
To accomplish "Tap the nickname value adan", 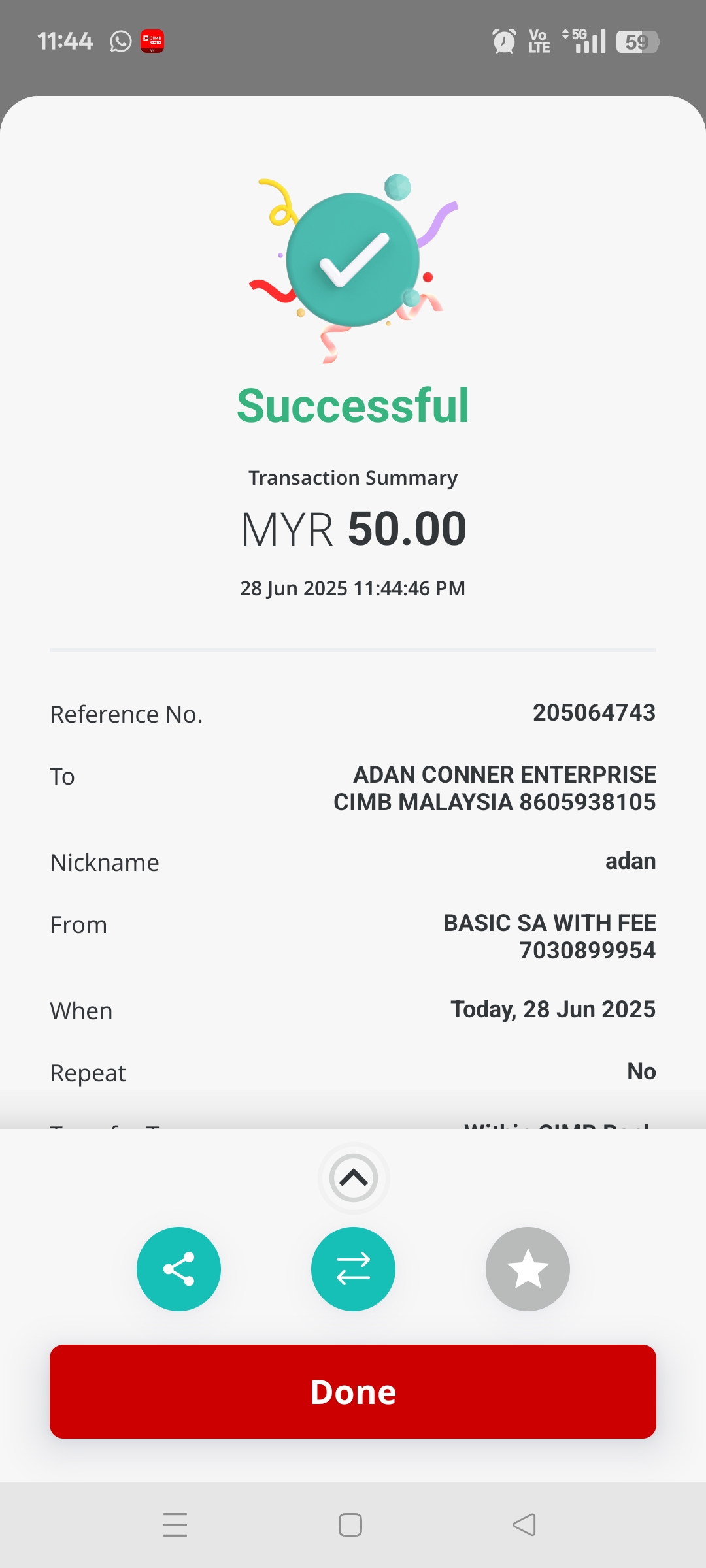I will [630, 861].
